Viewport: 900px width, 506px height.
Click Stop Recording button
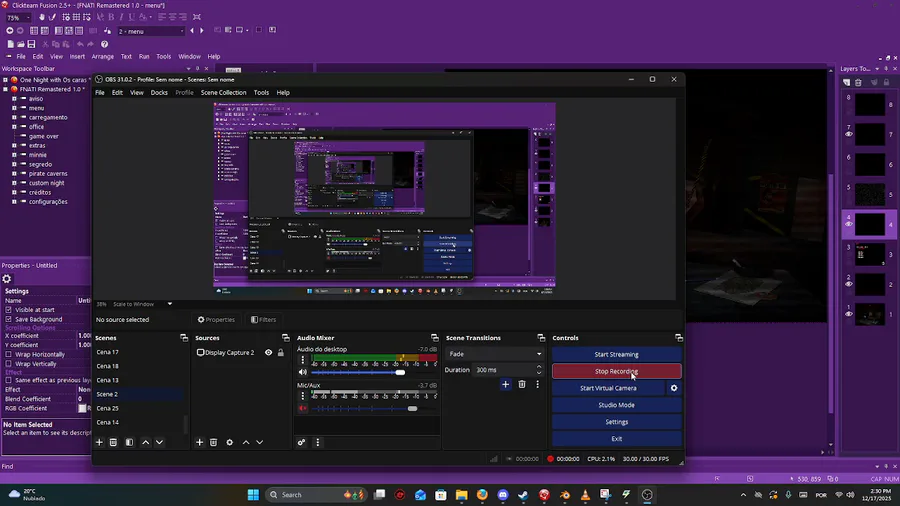[x=616, y=371]
